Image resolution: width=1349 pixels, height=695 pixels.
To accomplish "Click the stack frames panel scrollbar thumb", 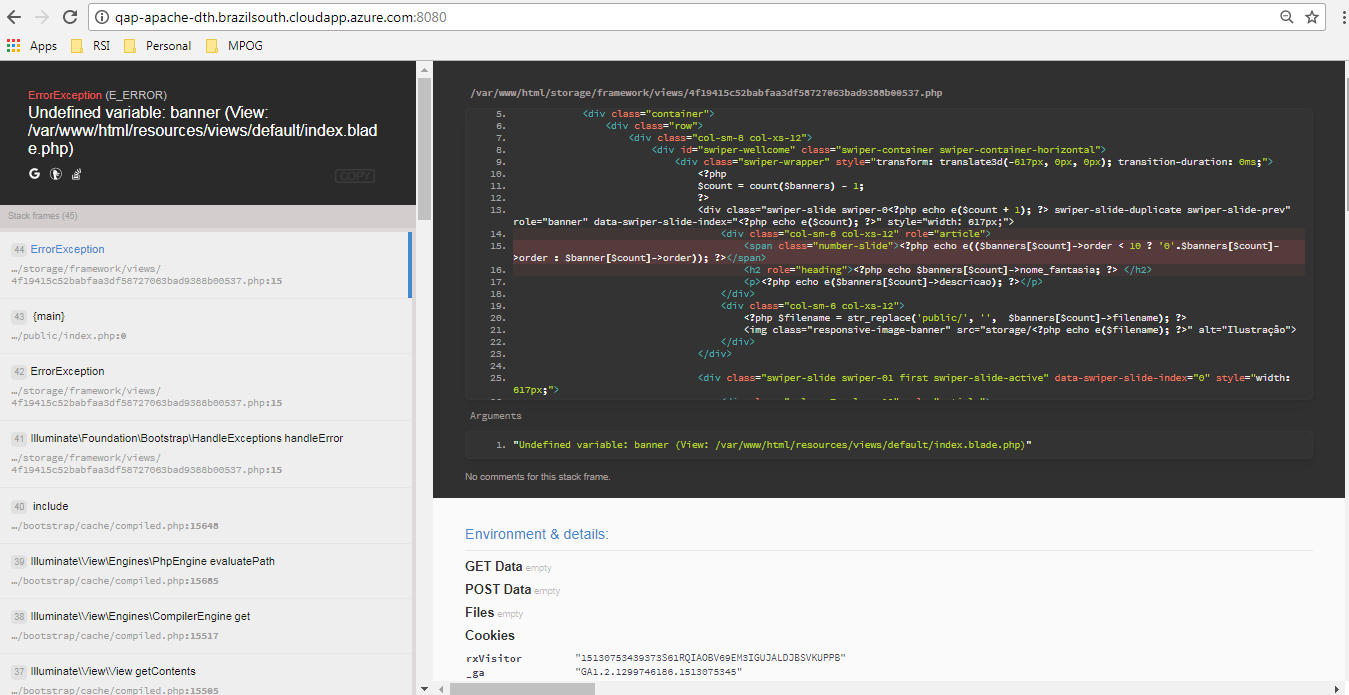I will point(424,148).
